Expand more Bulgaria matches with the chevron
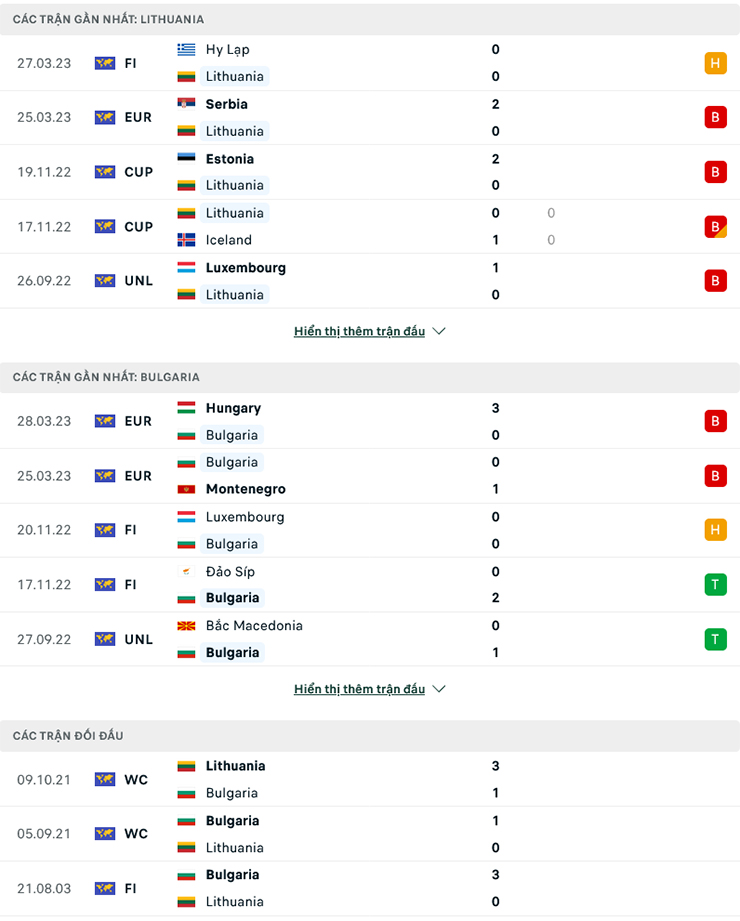The width and height of the screenshot is (740, 921). 439,689
